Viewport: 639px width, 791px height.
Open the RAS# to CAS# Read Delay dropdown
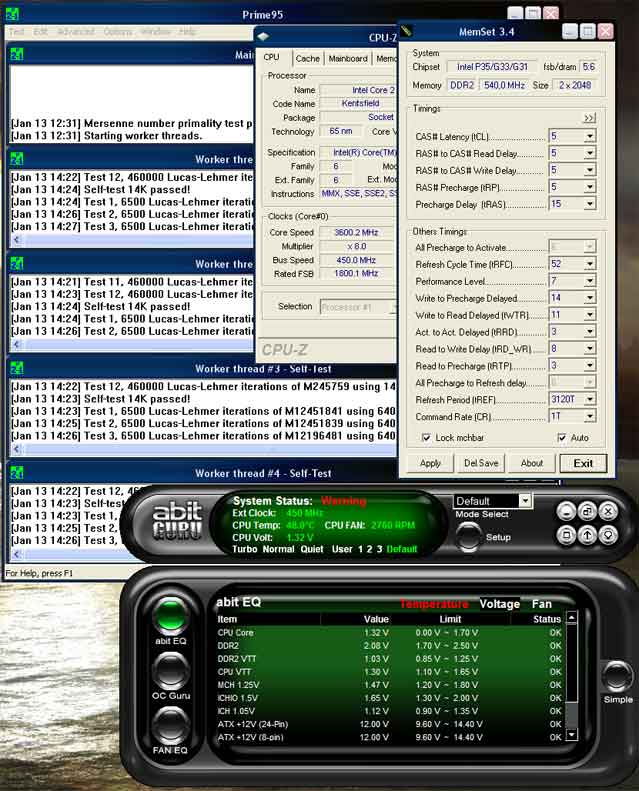click(x=589, y=153)
